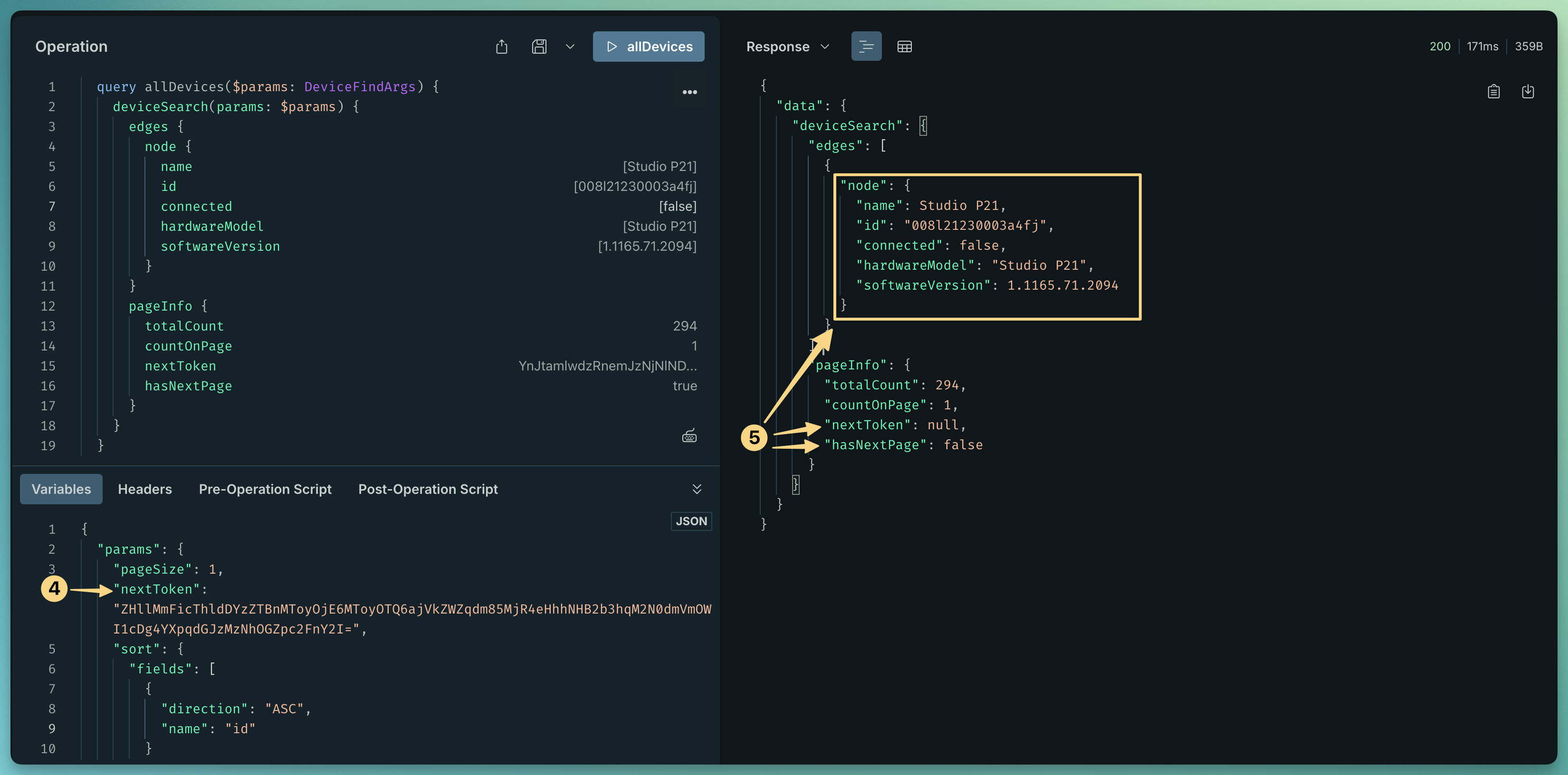Run the allDevices operation

pos(648,47)
